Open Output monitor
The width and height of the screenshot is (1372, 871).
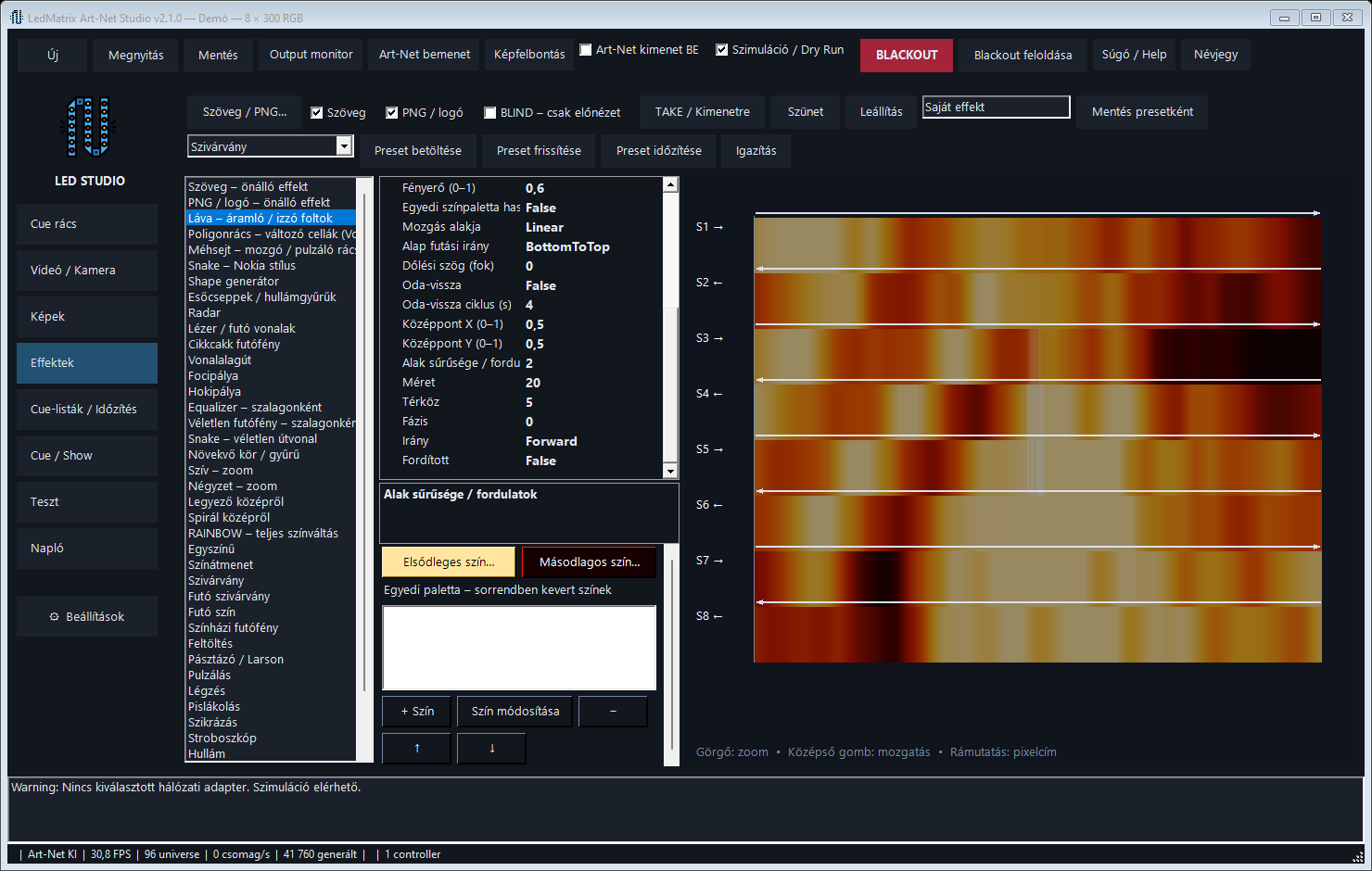(x=311, y=55)
